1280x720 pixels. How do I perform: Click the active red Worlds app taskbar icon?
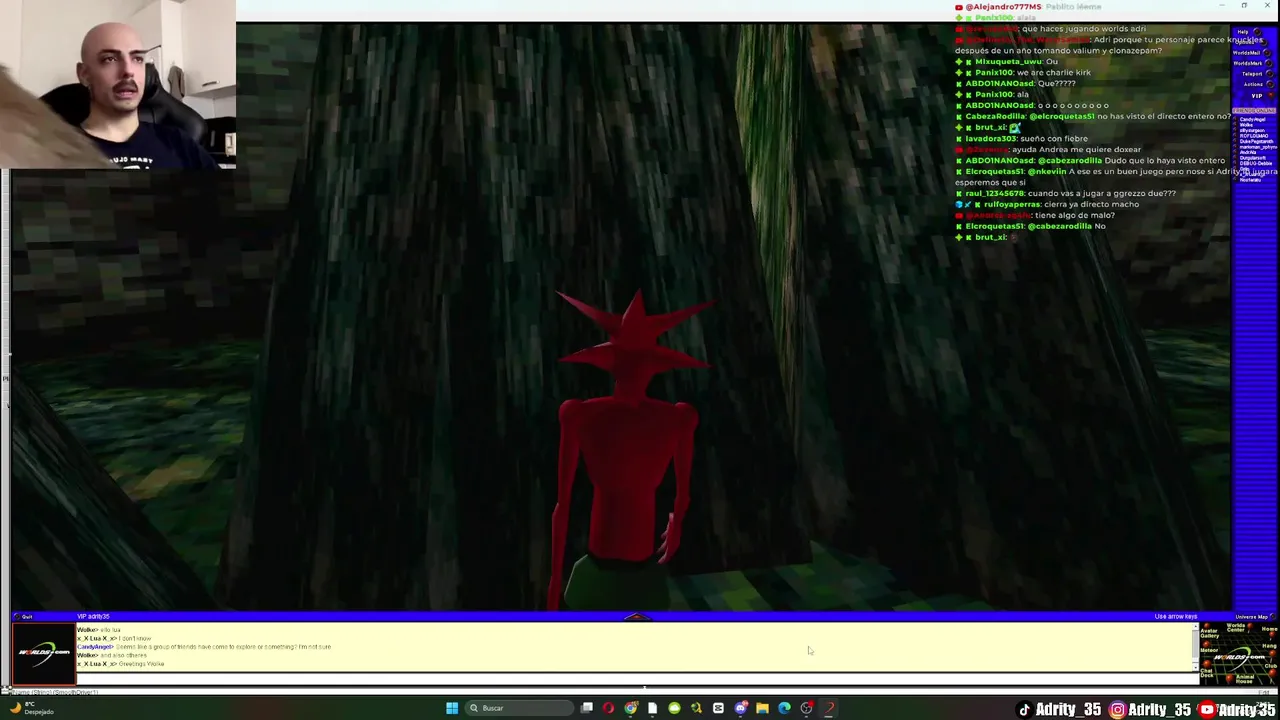(828, 708)
